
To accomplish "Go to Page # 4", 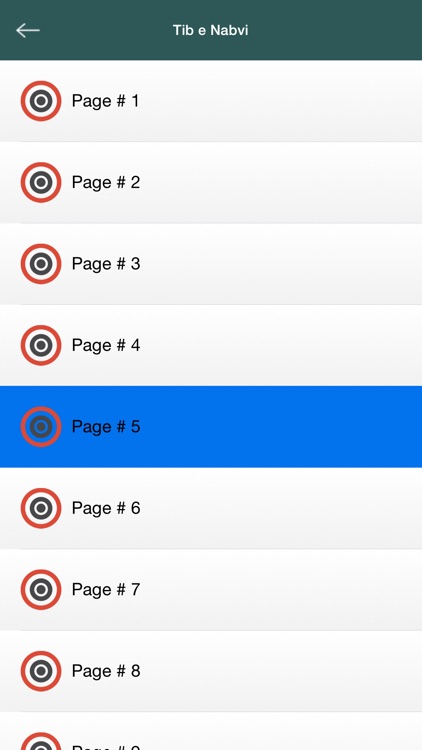I will [x=211, y=345].
